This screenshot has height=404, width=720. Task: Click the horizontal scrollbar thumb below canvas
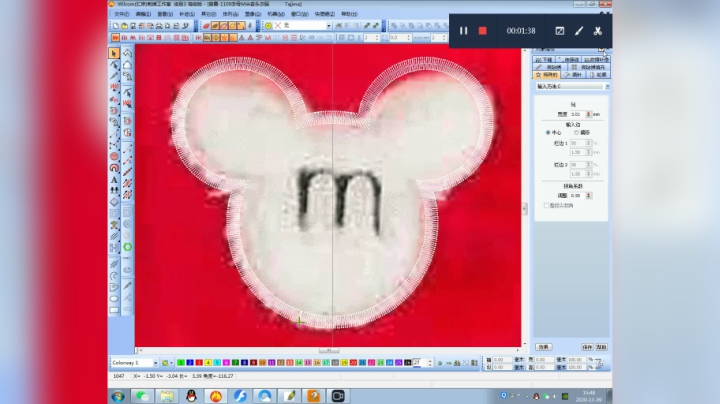[329, 350]
